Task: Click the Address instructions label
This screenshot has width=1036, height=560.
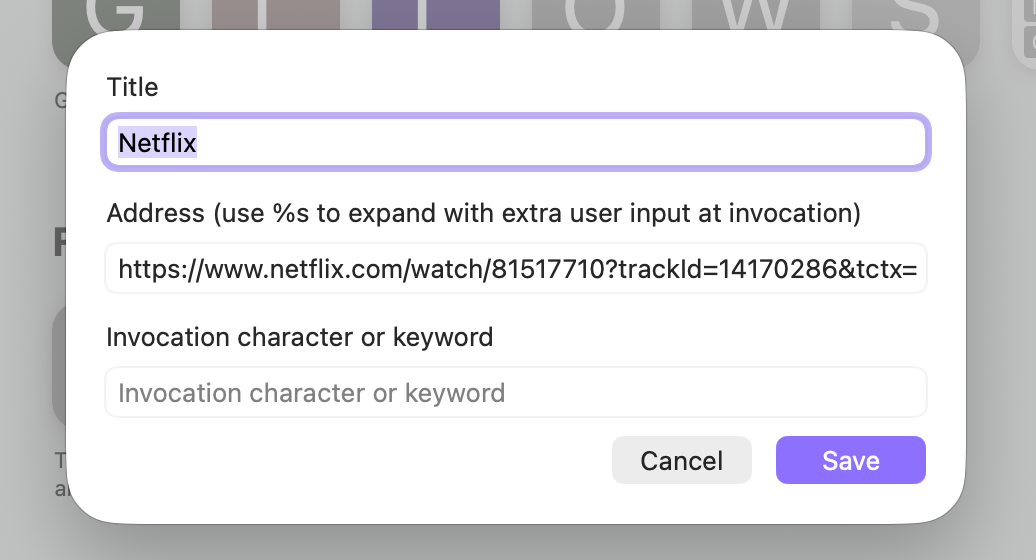Action: point(484,213)
